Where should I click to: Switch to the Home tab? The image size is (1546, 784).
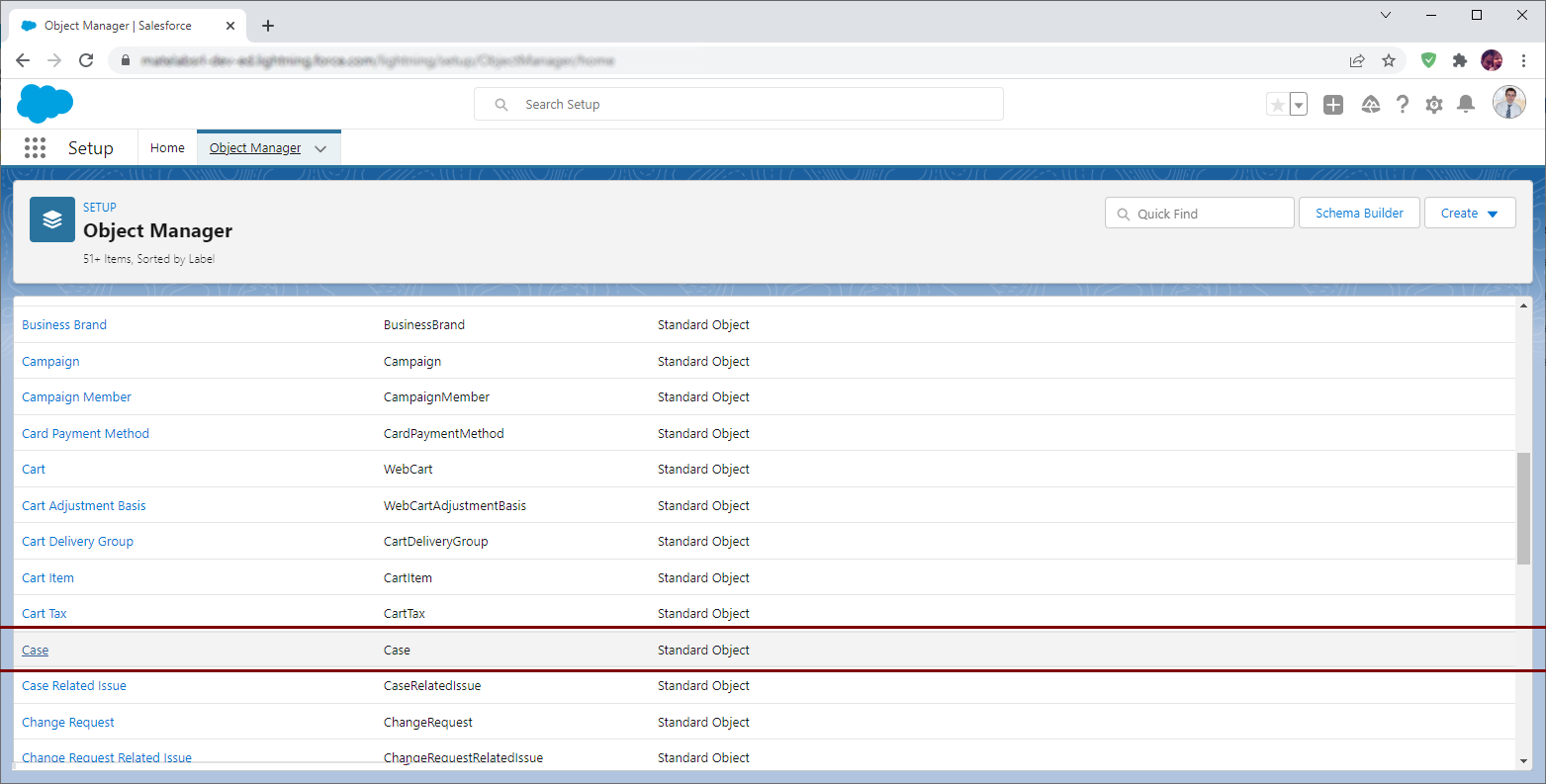167,147
